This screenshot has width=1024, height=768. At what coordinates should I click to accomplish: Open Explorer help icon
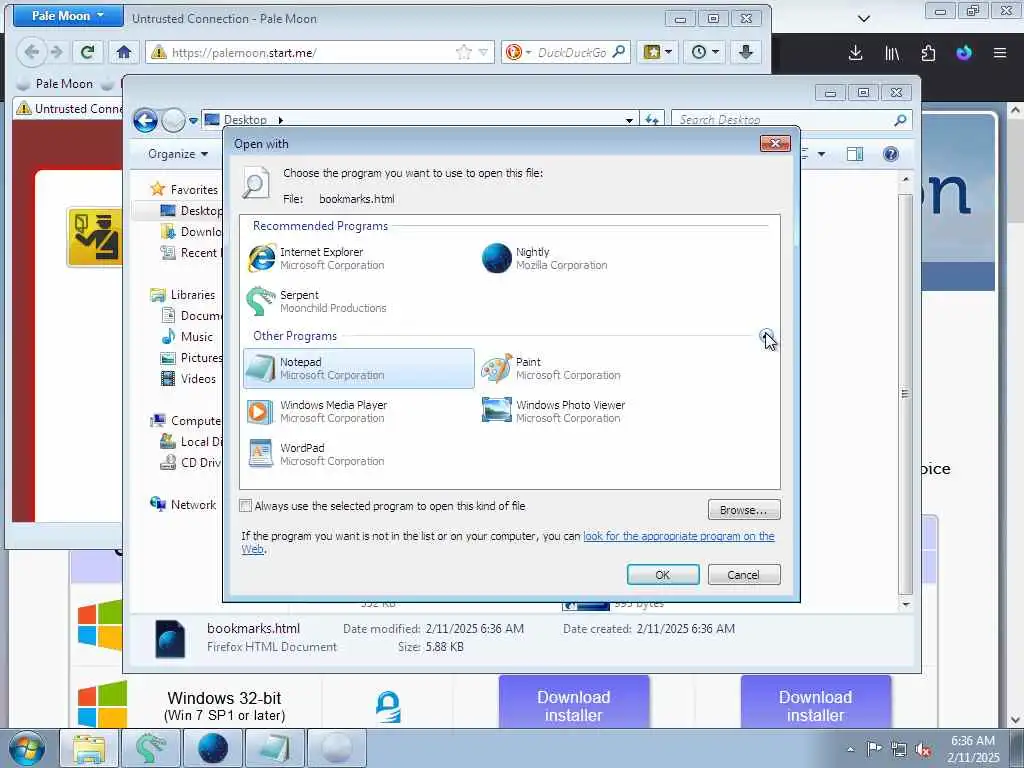pyautogui.click(x=890, y=154)
